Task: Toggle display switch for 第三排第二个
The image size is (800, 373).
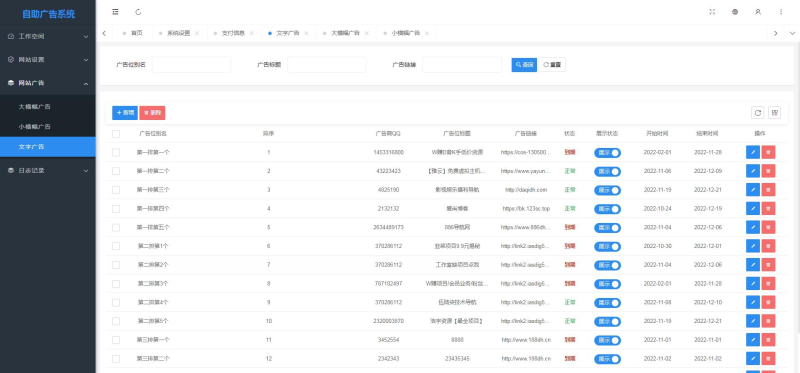Action: click(607, 359)
